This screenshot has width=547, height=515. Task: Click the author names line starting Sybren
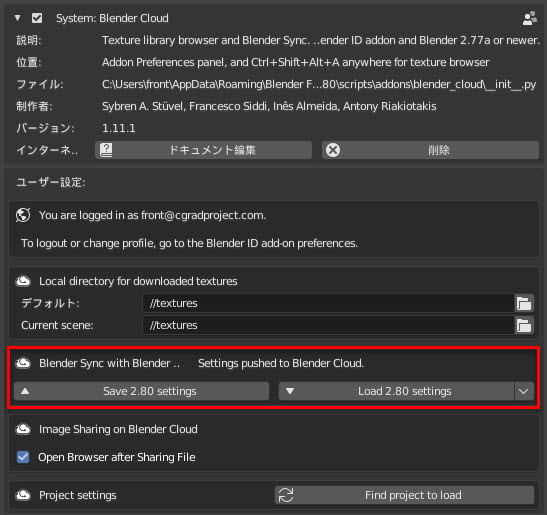tap(269, 106)
